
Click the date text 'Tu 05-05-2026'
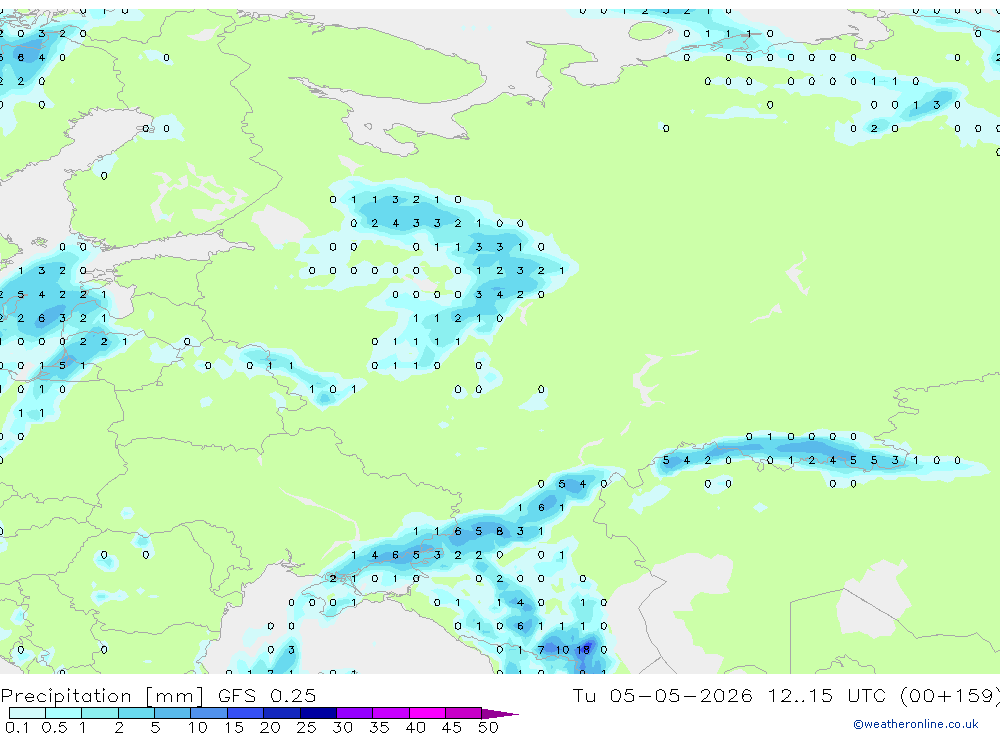pos(662,695)
